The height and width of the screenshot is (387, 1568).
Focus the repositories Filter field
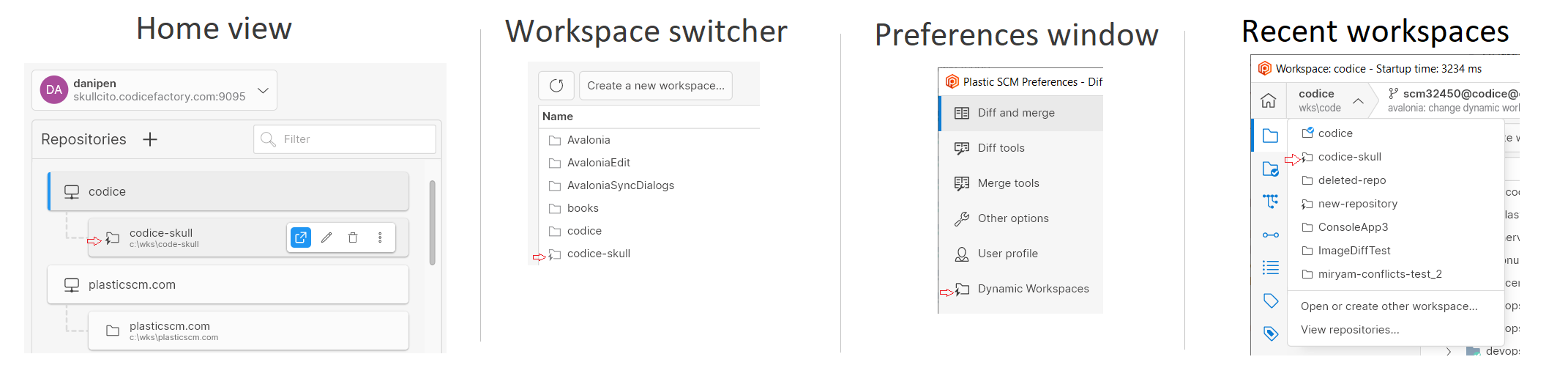[x=345, y=139]
